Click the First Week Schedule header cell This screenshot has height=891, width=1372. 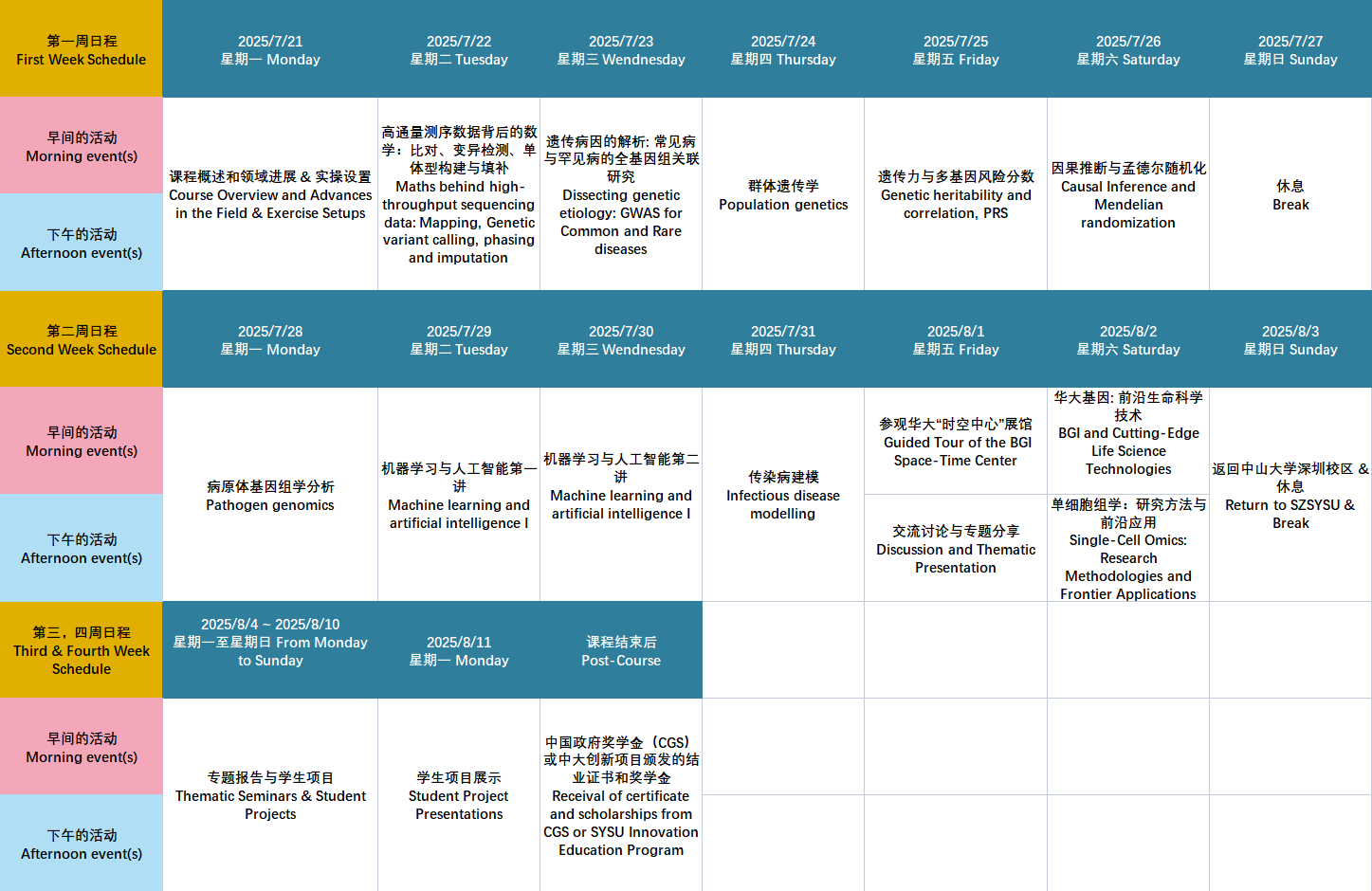pos(81,50)
